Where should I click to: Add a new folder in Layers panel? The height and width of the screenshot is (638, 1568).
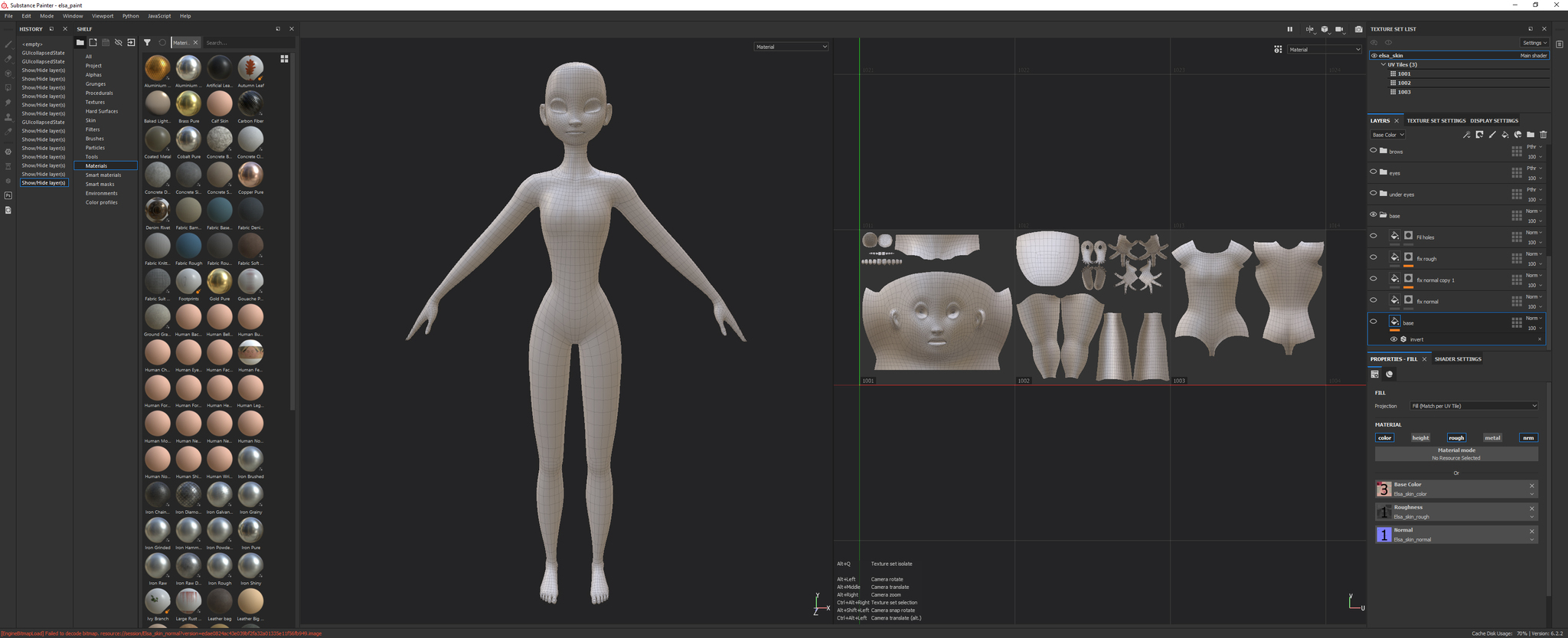pos(1530,135)
